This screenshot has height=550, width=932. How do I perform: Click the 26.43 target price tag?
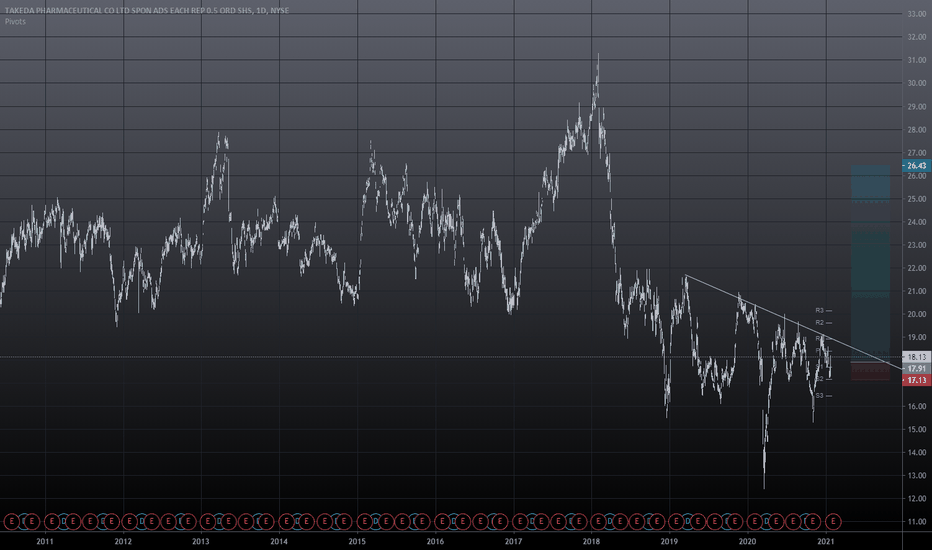[x=917, y=166]
